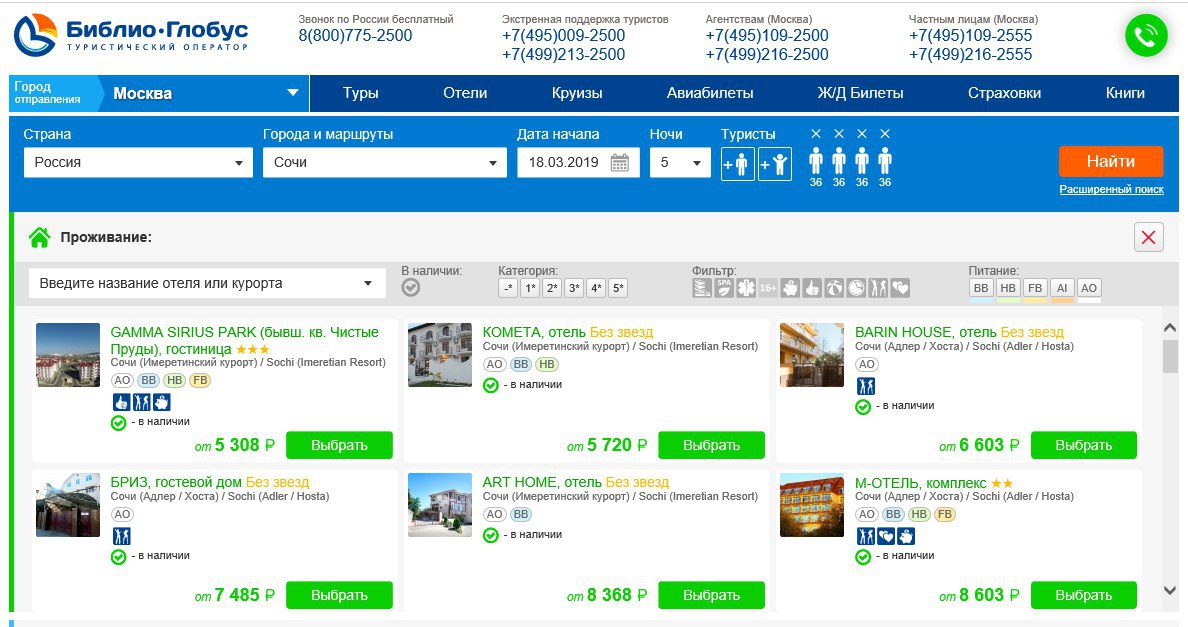
Task: Click the Дата начала date field
Action: [578, 163]
